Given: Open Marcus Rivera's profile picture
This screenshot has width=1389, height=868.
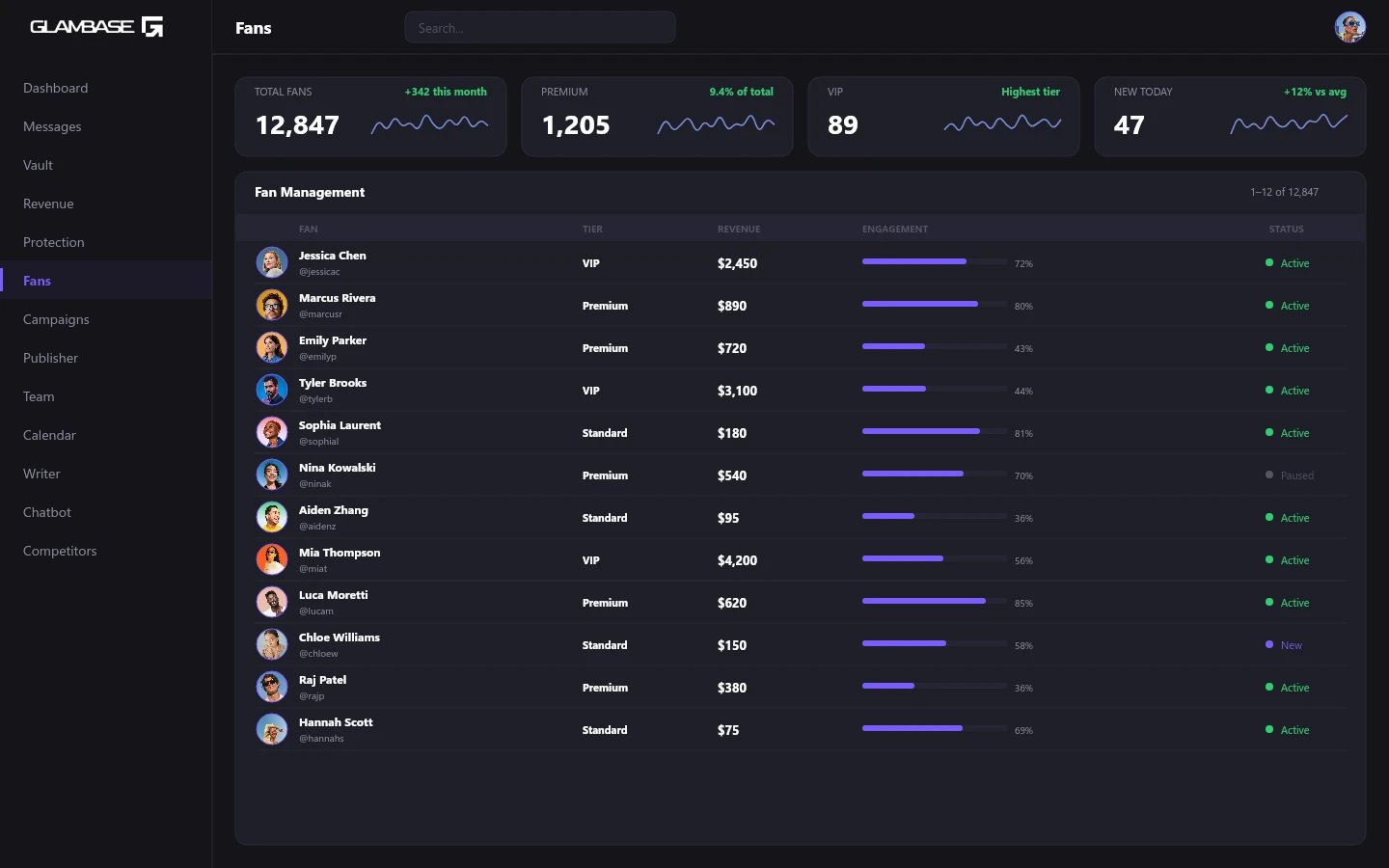Looking at the screenshot, I should click(x=272, y=305).
